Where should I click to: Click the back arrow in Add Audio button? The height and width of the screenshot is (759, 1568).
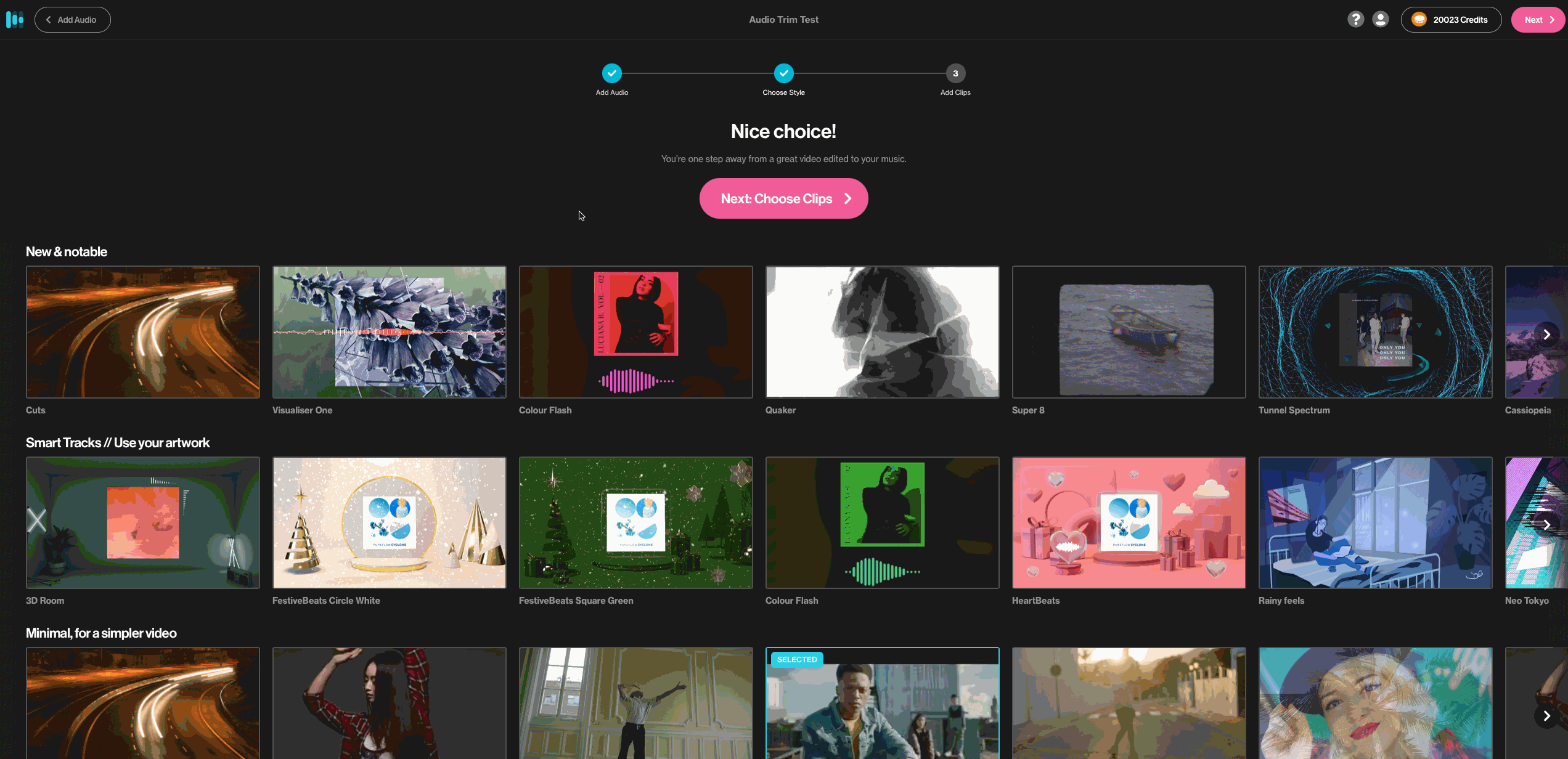pyautogui.click(x=49, y=20)
